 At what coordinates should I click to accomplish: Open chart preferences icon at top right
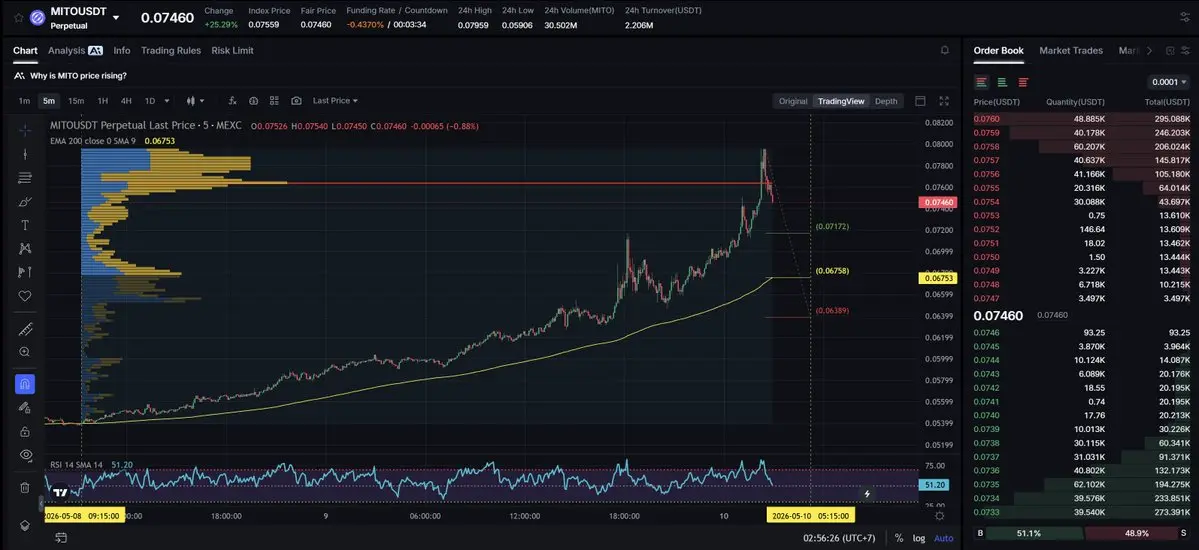[1185, 18]
